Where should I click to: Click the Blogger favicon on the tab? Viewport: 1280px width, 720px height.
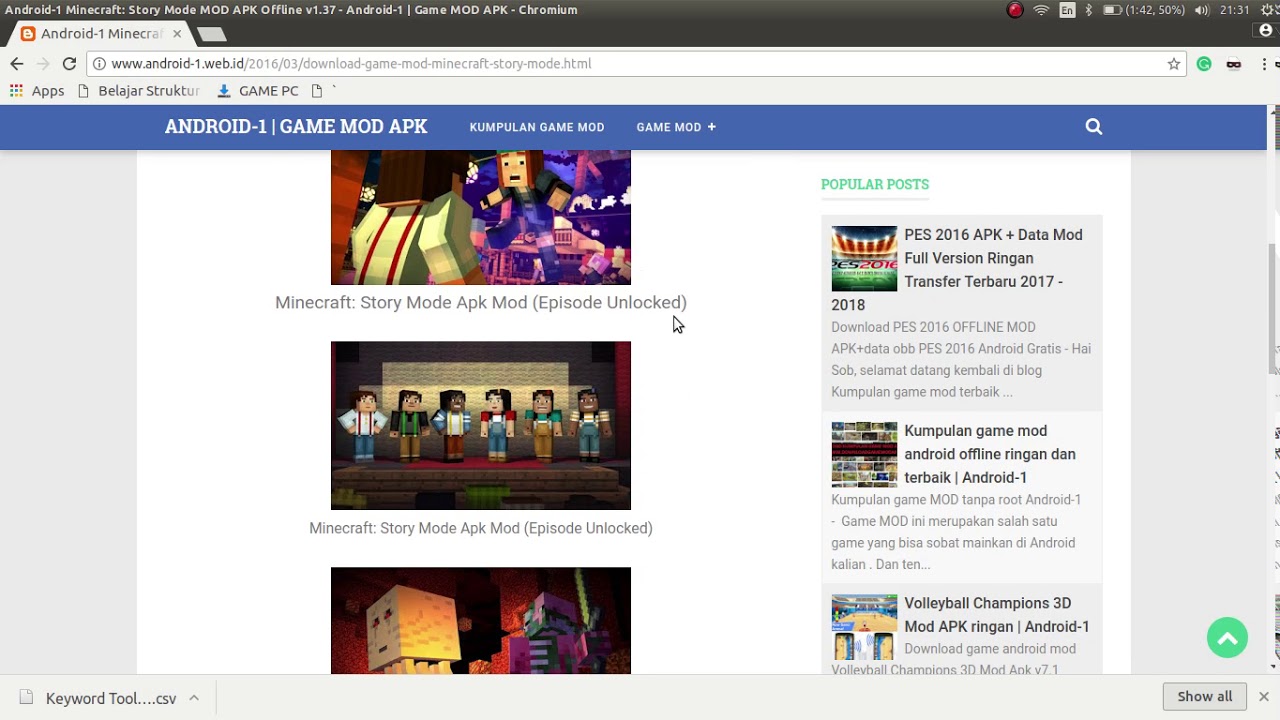(x=28, y=33)
